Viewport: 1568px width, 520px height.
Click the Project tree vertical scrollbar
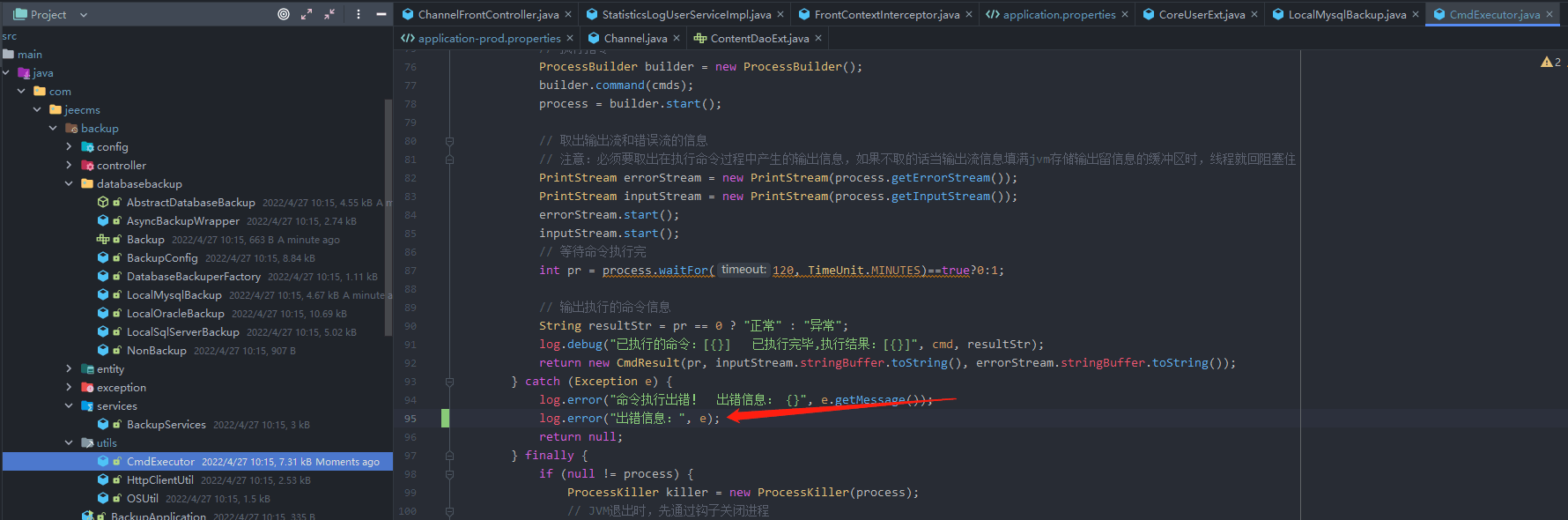(388, 217)
